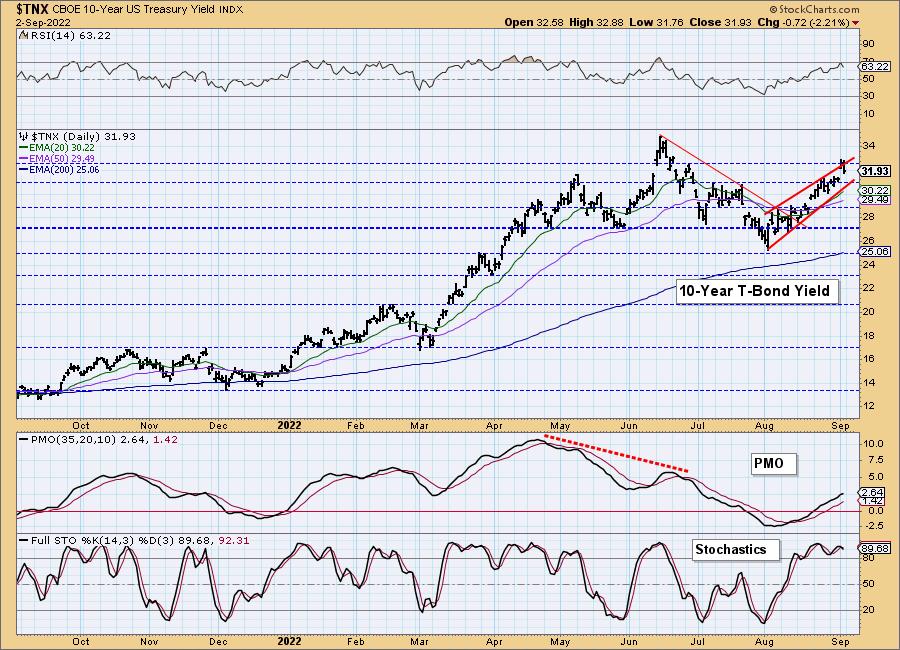Click the '$TNX (Daily) 31.93' legend text
Image resolution: width=900 pixels, height=650 pixels.
83,137
